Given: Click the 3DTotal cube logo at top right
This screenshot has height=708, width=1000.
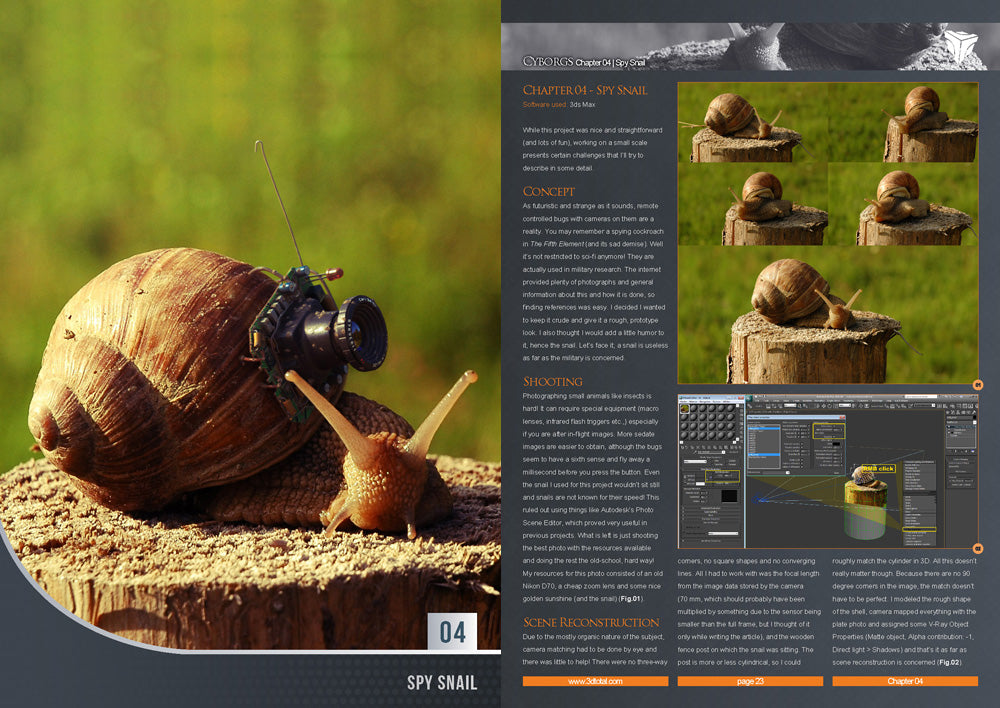Looking at the screenshot, I should tap(965, 45).
